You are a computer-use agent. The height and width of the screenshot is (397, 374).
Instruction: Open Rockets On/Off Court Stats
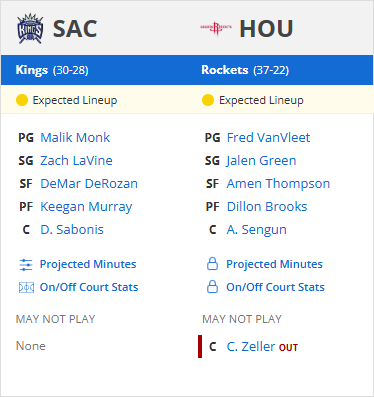[275, 287]
